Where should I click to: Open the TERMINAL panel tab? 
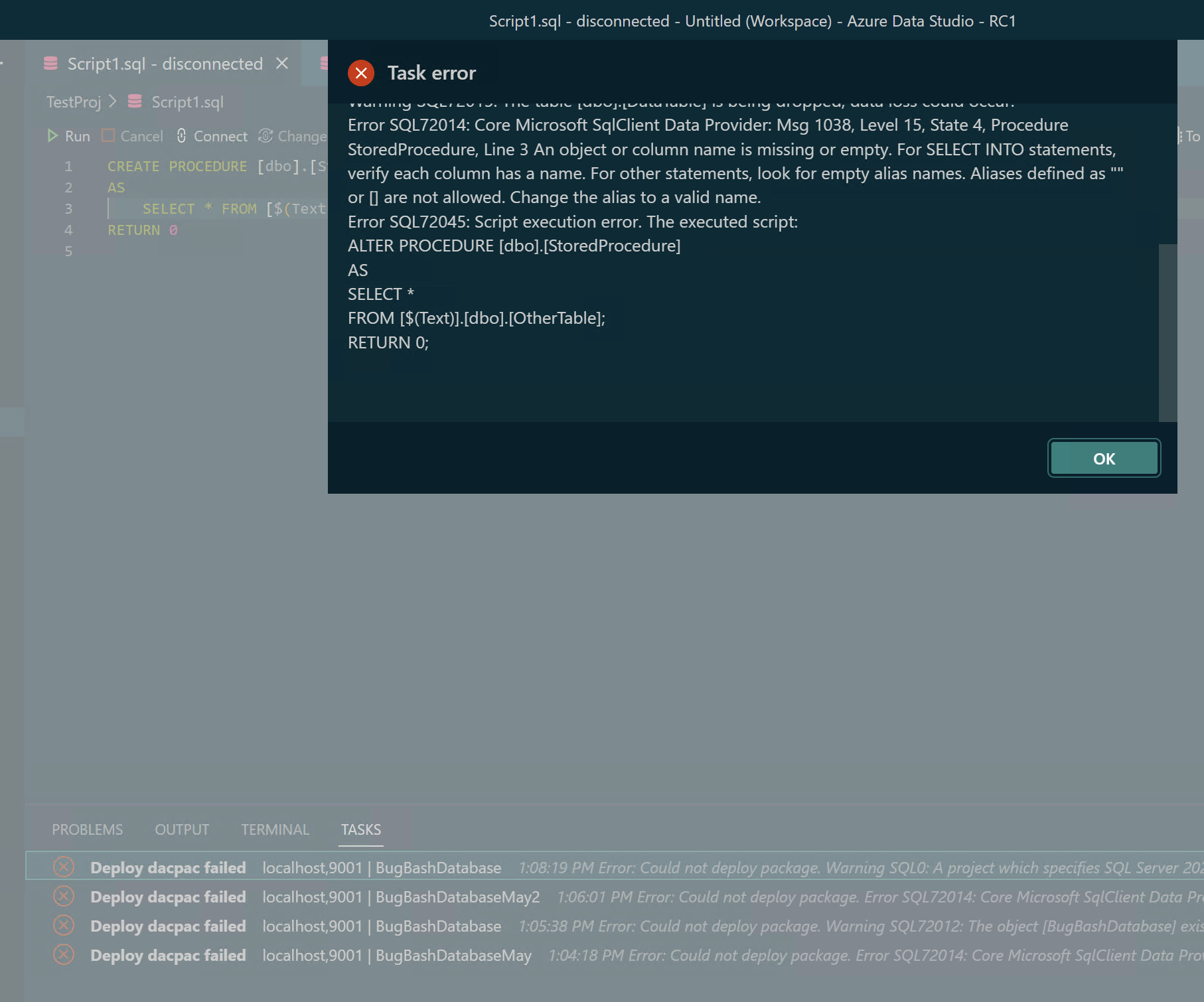pos(275,829)
